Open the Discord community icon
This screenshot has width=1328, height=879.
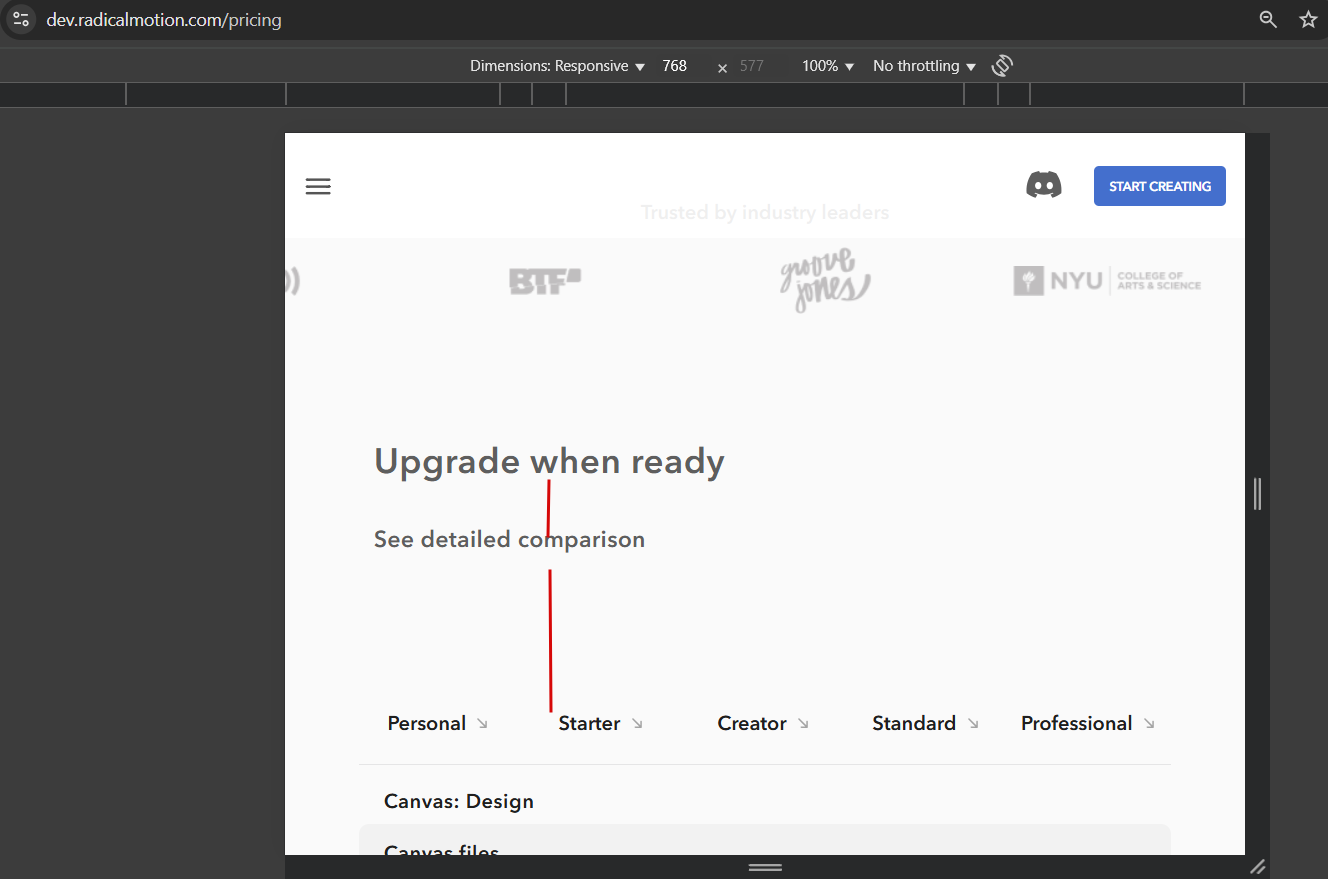click(x=1044, y=185)
